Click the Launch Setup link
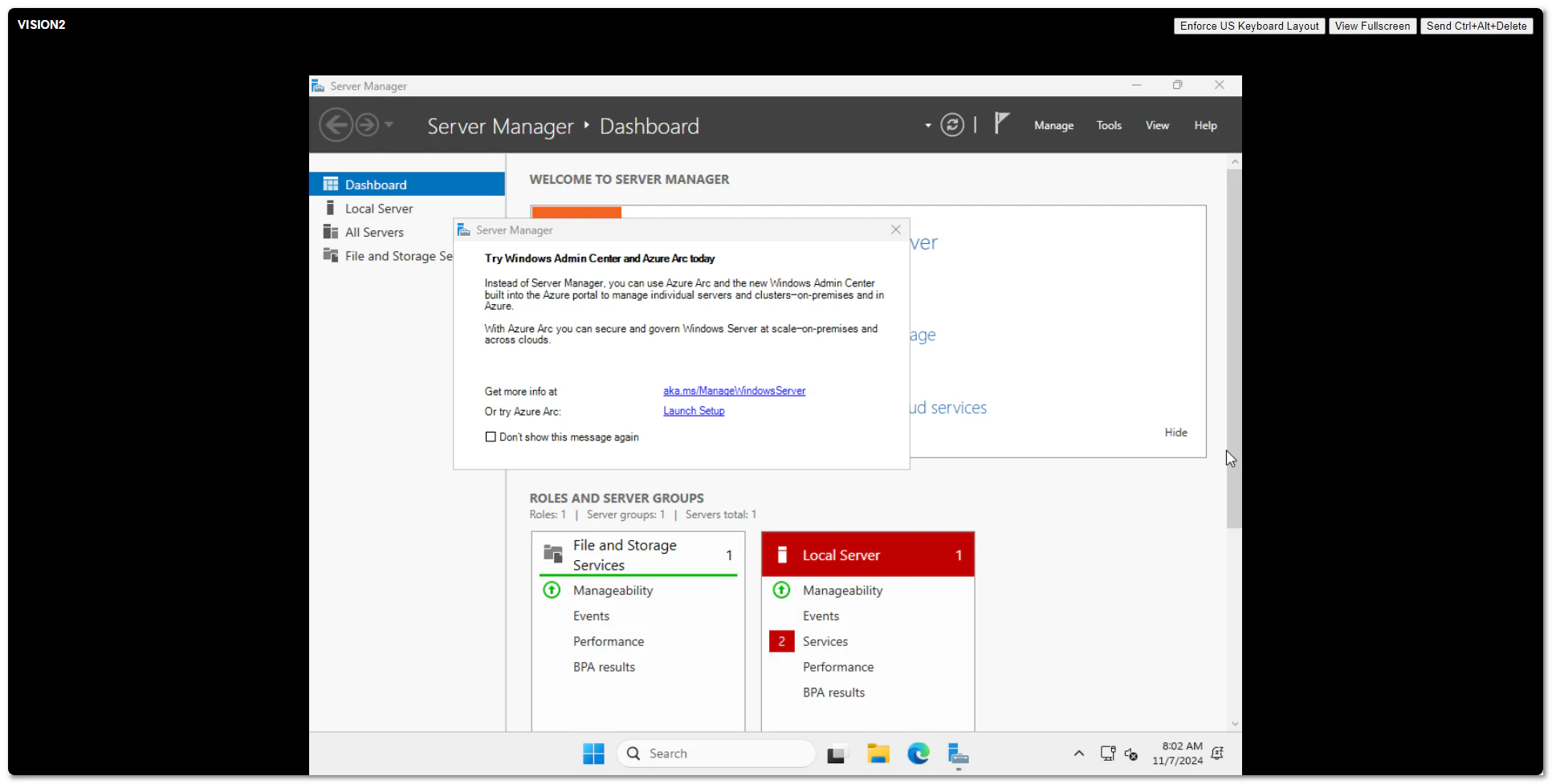The image size is (1552, 784). click(694, 411)
